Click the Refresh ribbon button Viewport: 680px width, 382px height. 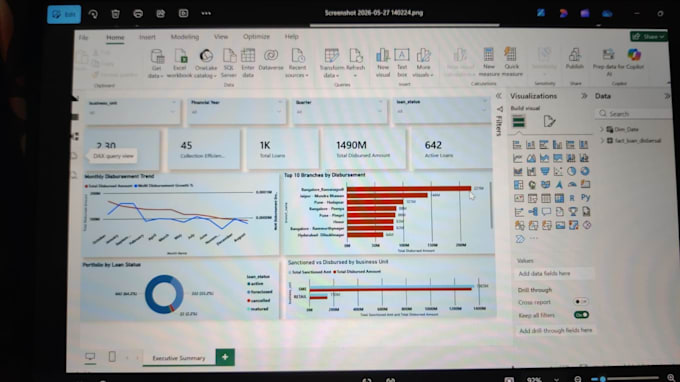coord(356,63)
